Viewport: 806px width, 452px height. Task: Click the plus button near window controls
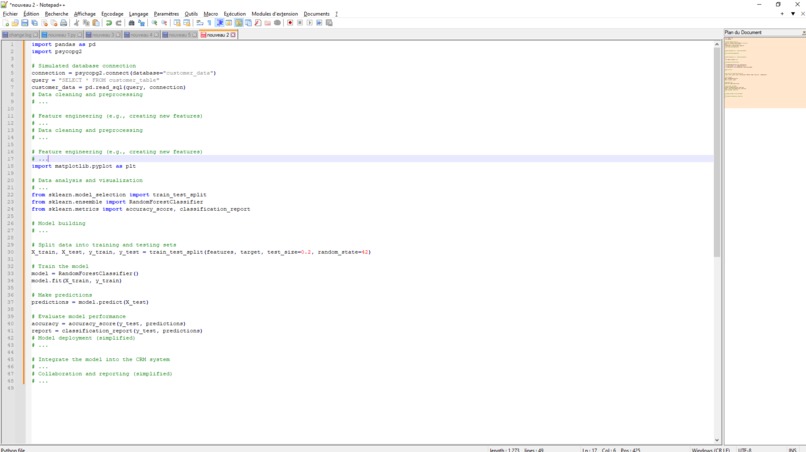(782, 14)
